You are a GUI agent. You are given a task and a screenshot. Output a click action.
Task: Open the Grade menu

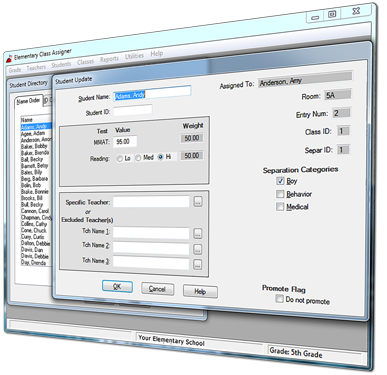15,70
